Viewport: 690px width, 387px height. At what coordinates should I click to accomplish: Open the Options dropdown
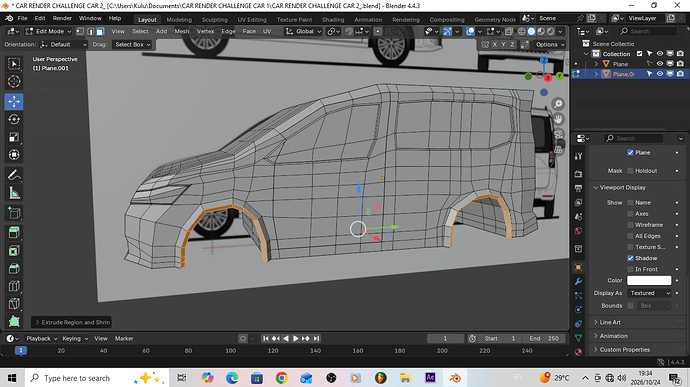tap(550, 44)
